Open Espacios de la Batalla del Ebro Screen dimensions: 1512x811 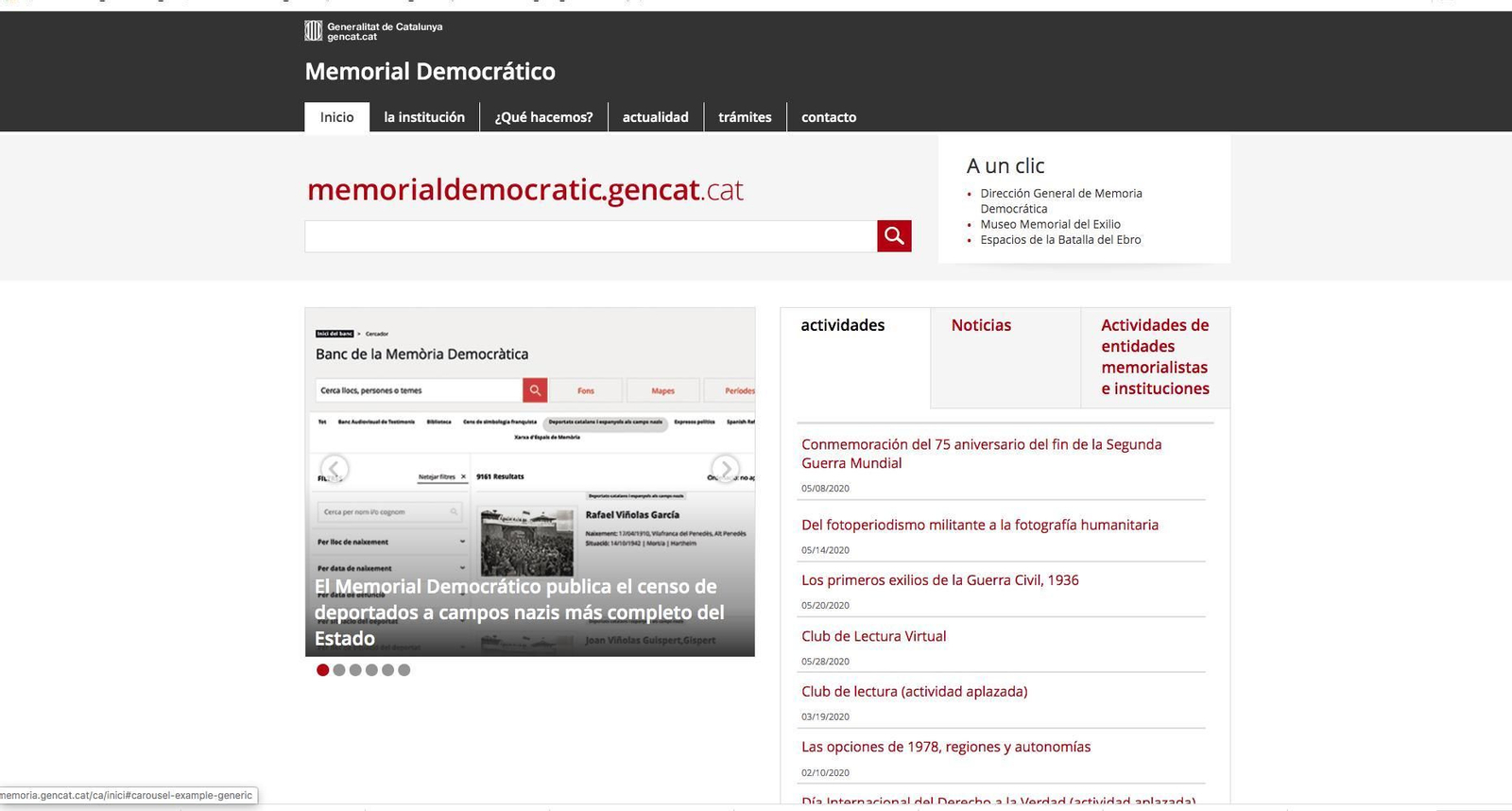[1060, 240]
